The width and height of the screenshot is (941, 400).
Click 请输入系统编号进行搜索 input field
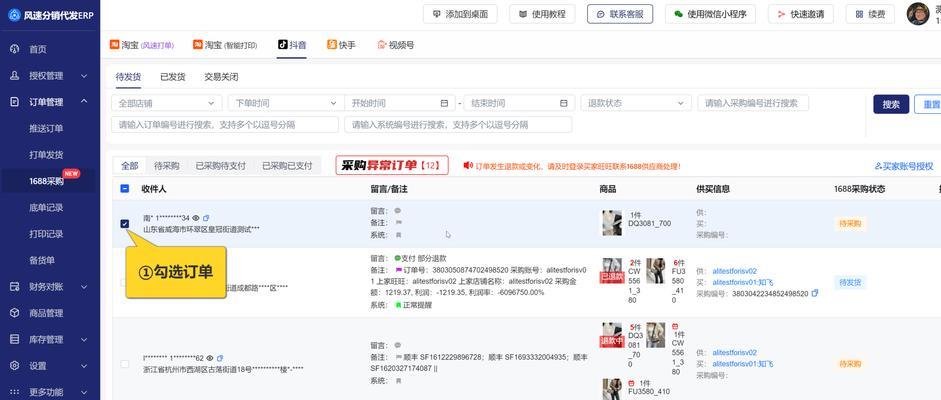[x=458, y=125]
